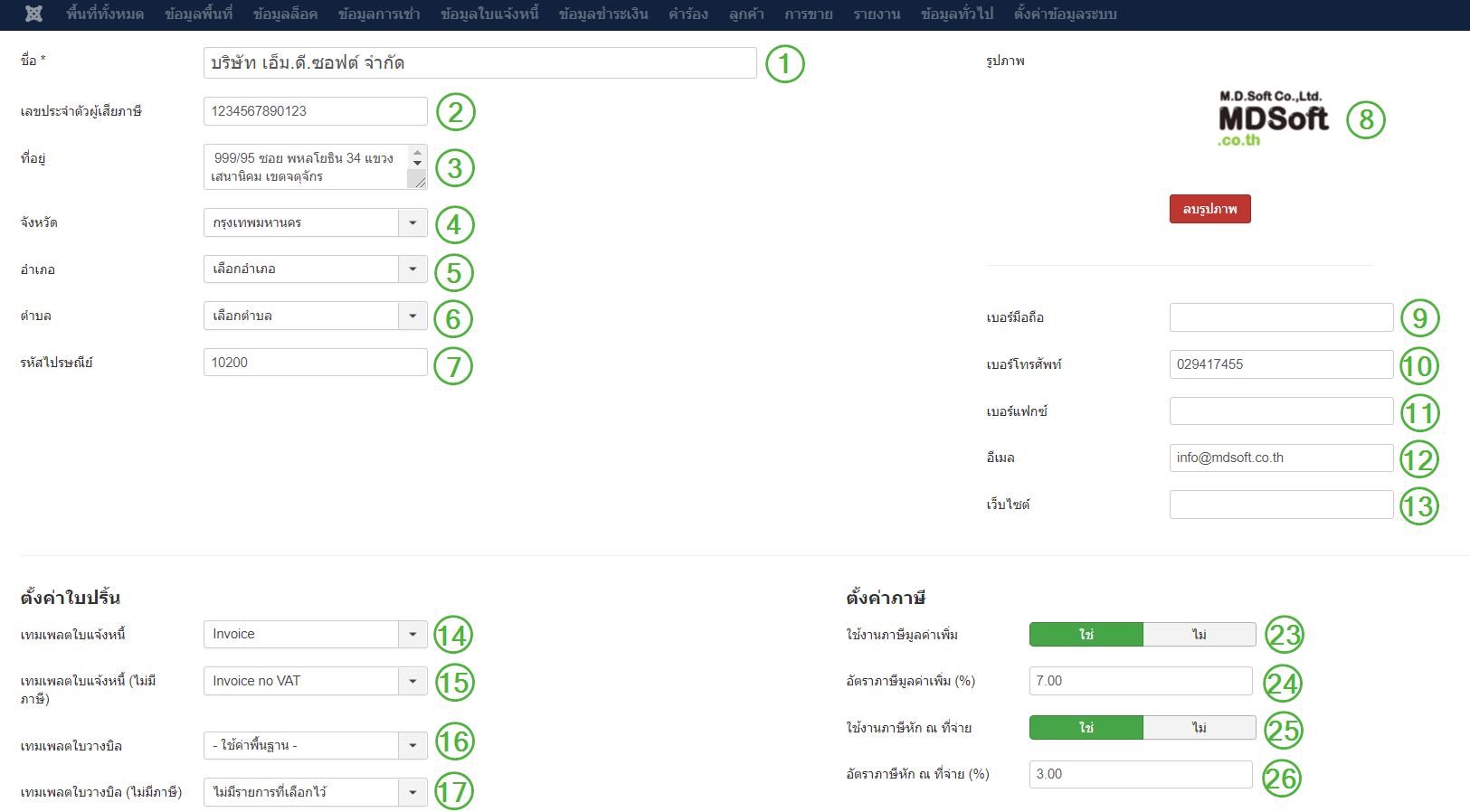Open the province dropdown กรุงเทพมหานคร

pyautogui.click(x=315, y=222)
